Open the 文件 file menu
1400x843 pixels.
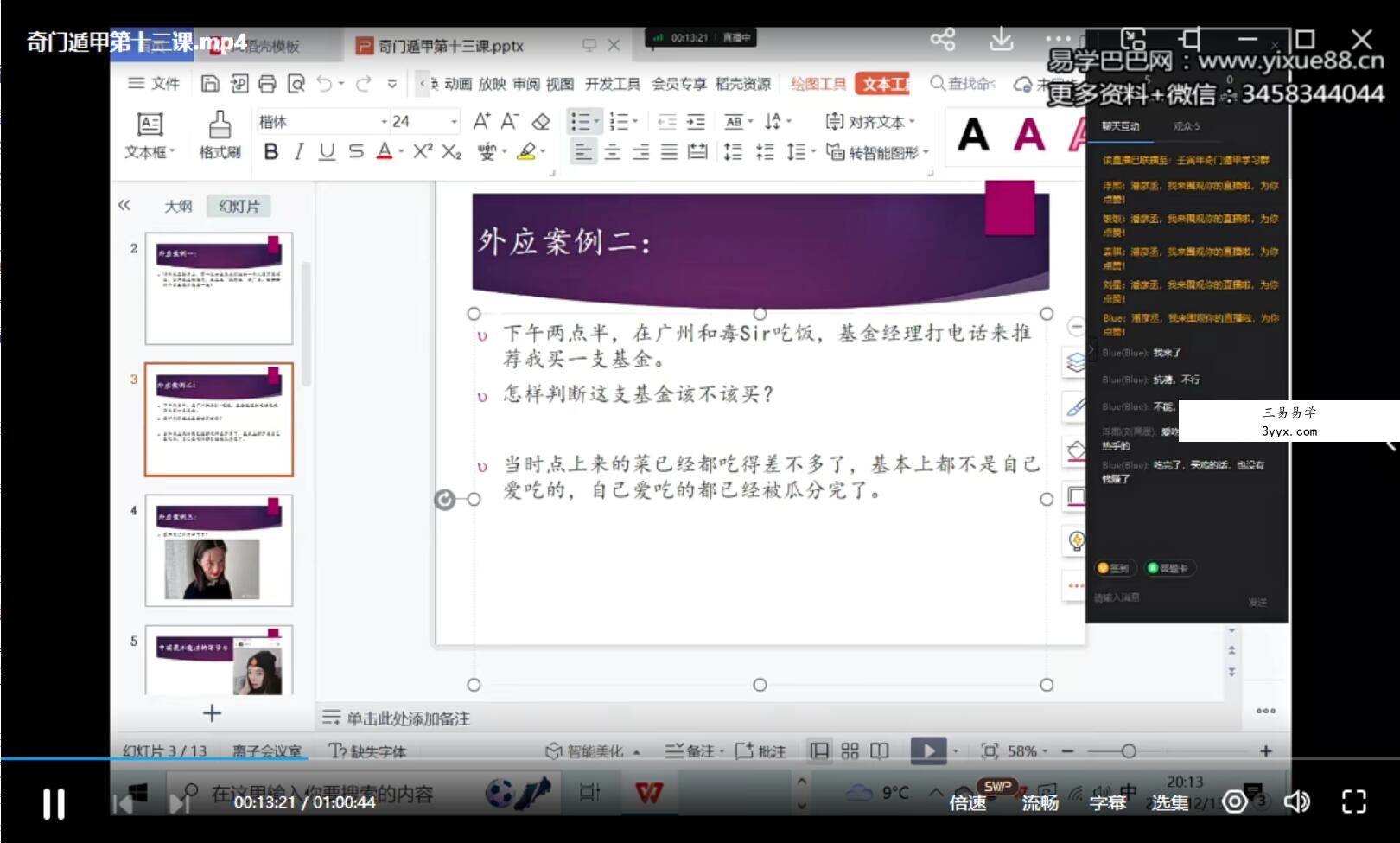point(154,83)
